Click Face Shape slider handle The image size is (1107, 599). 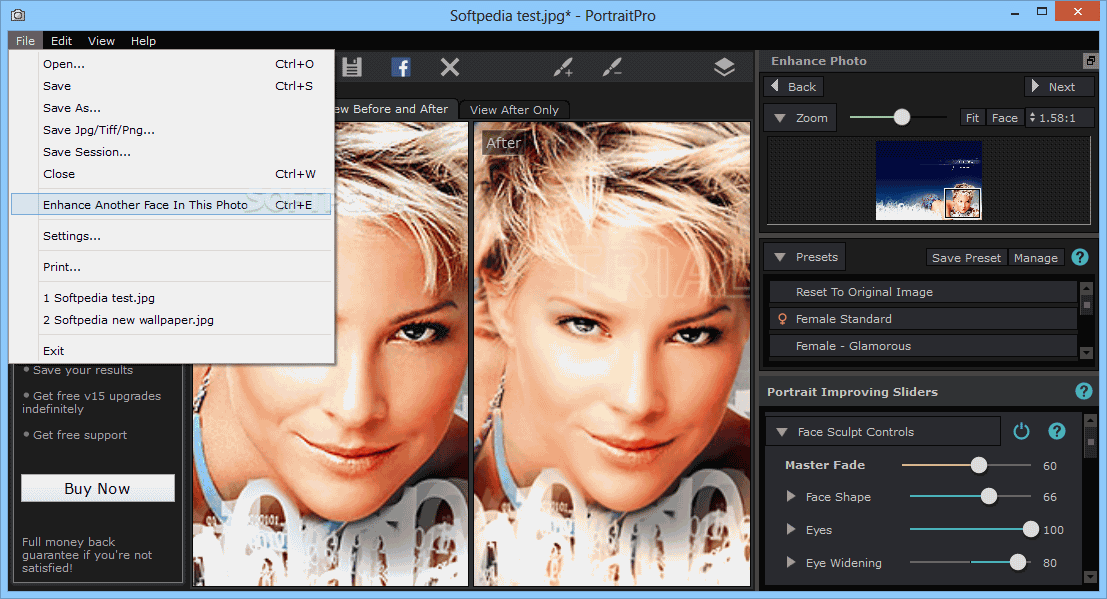pos(989,497)
